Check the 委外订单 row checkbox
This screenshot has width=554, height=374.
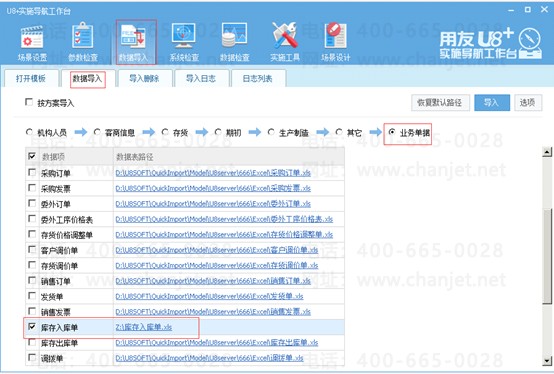[32, 203]
